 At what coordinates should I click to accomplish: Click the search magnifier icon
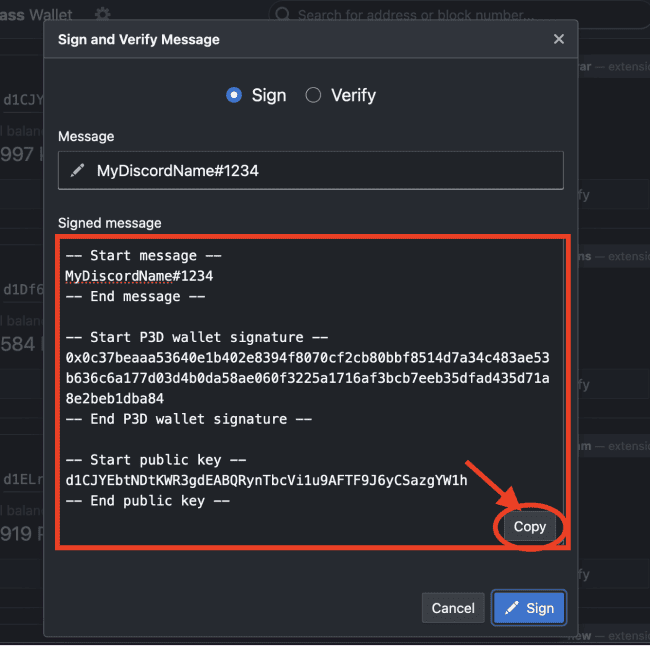(x=282, y=15)
